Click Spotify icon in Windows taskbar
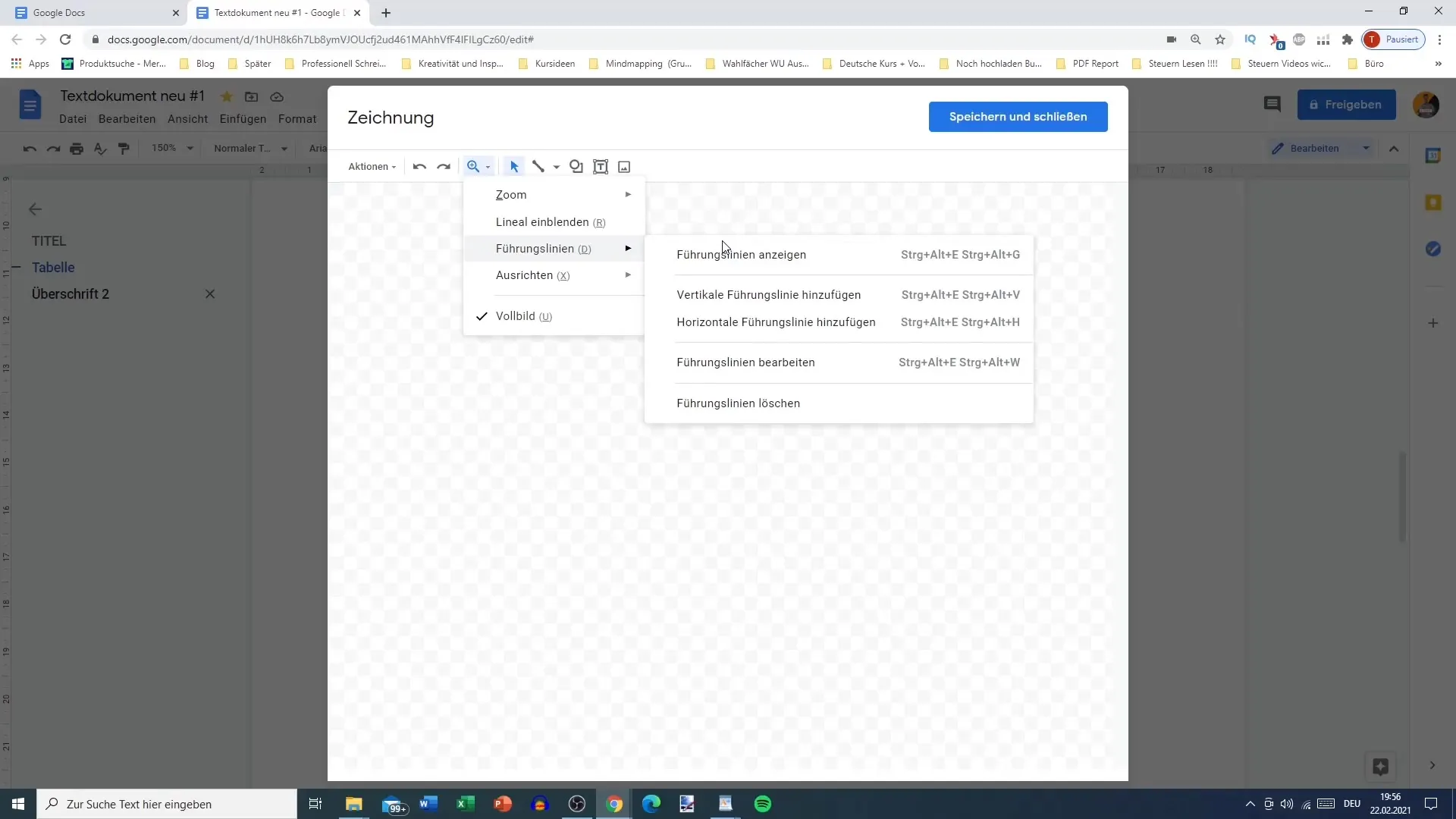This screenshot has width=1456, height=819. (x=763, y=804)
